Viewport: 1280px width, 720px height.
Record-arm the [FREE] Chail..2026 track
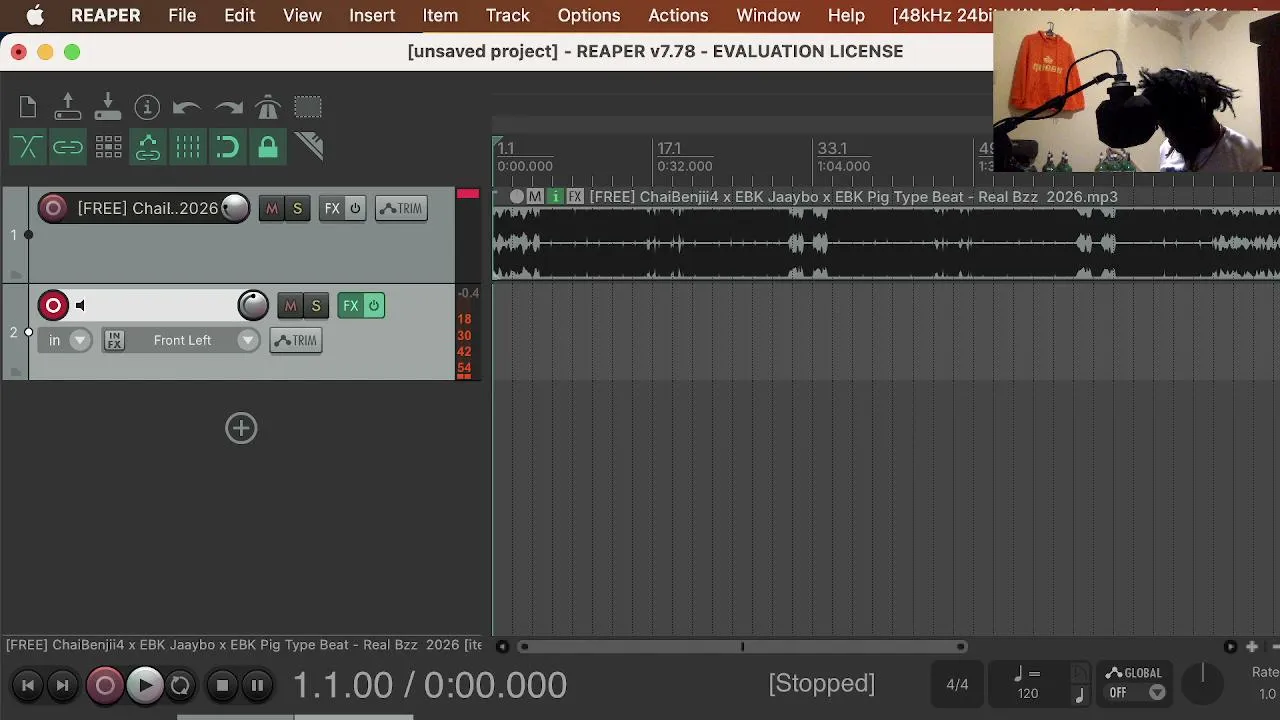pyautogui.click(x=53, y=208)
